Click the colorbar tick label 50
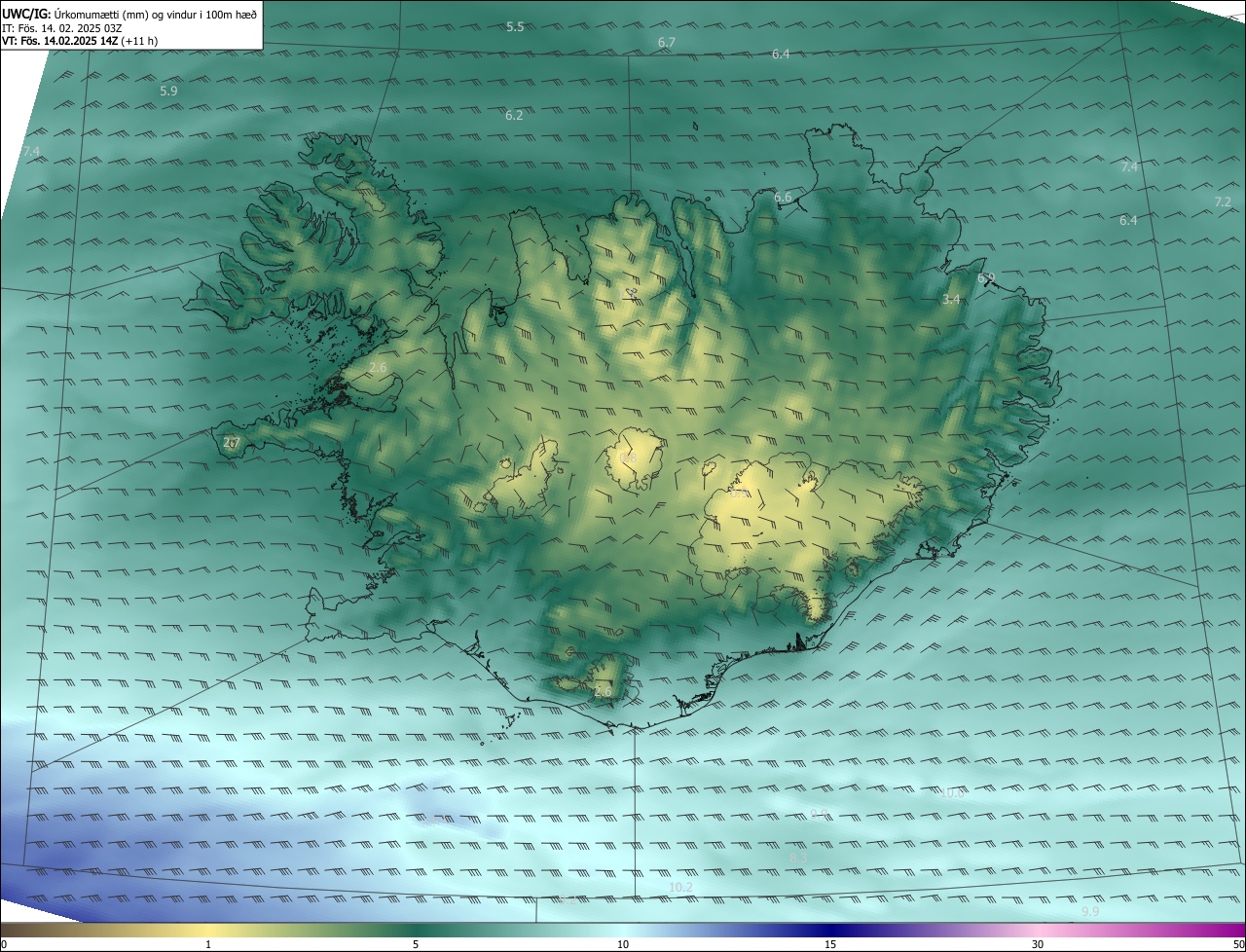1246x952 pixels. [x=1237, y=944]
